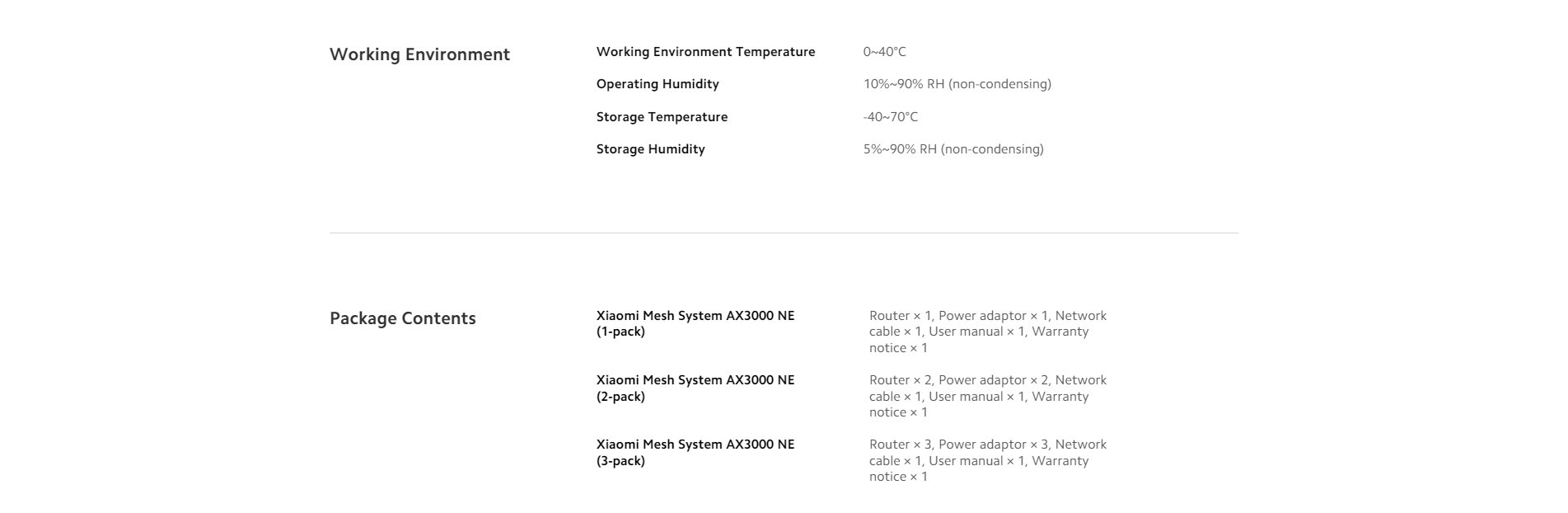Select the 5%~90% RH storage humidity value
Viewport: 1568px width, 513px height.
pyautogui.click(x=953, y=149)
